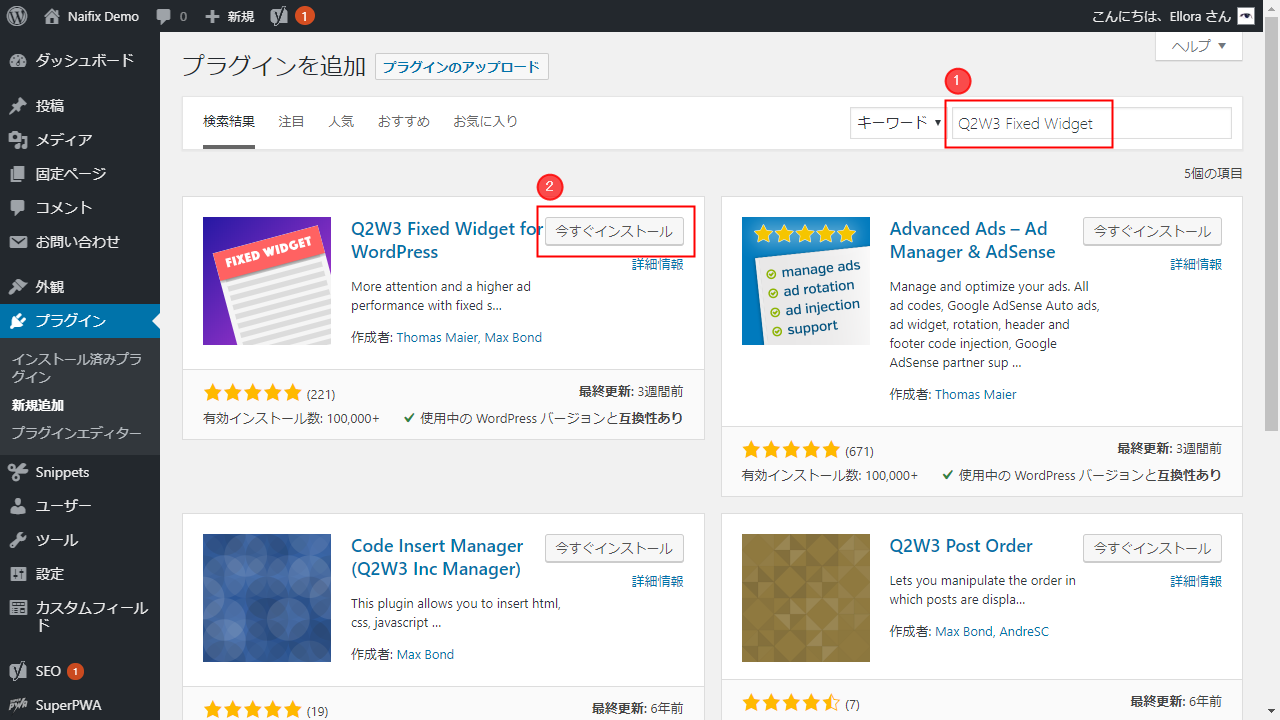Screen dimensions: 1280x720
Task: Install Advanced Ads plugin now
Action: pos(1152,232)
